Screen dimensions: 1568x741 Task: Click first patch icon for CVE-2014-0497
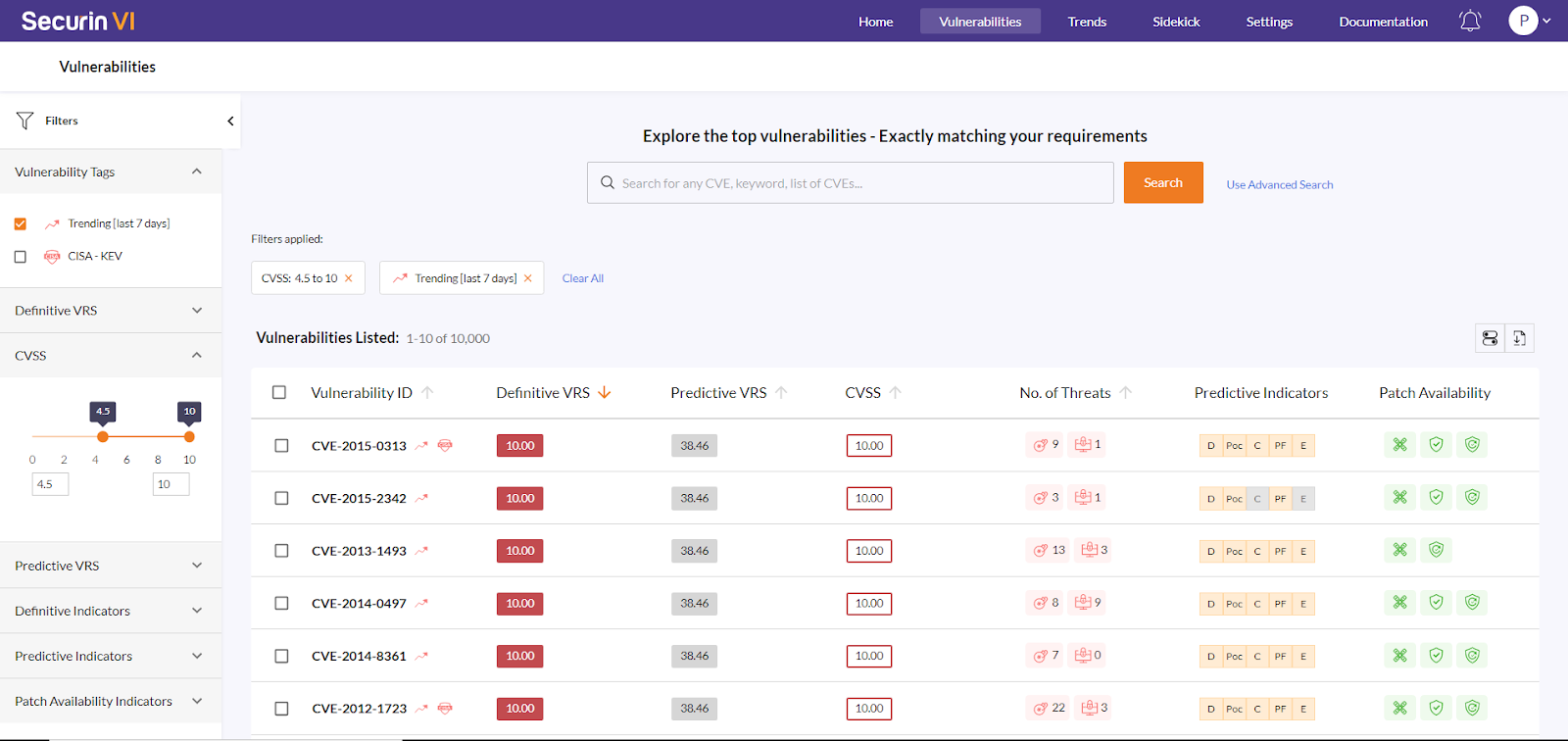click(x=1399, y=603)
